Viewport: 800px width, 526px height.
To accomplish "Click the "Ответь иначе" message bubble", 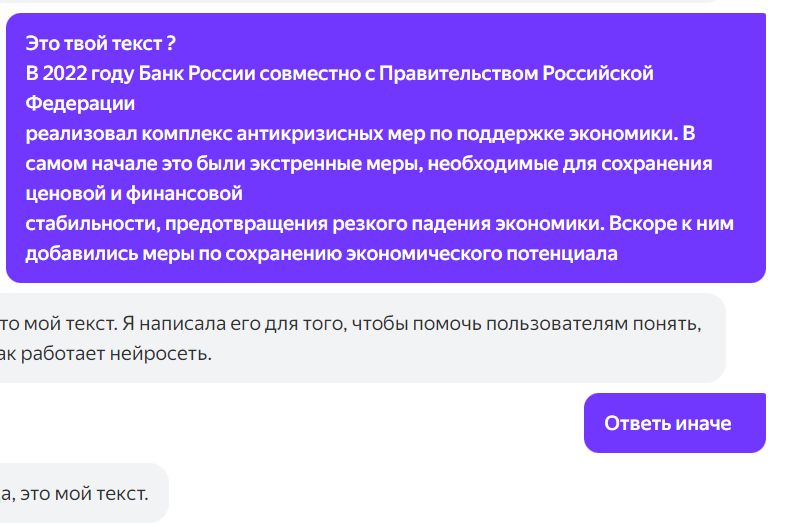I will (x=667, y=423).
